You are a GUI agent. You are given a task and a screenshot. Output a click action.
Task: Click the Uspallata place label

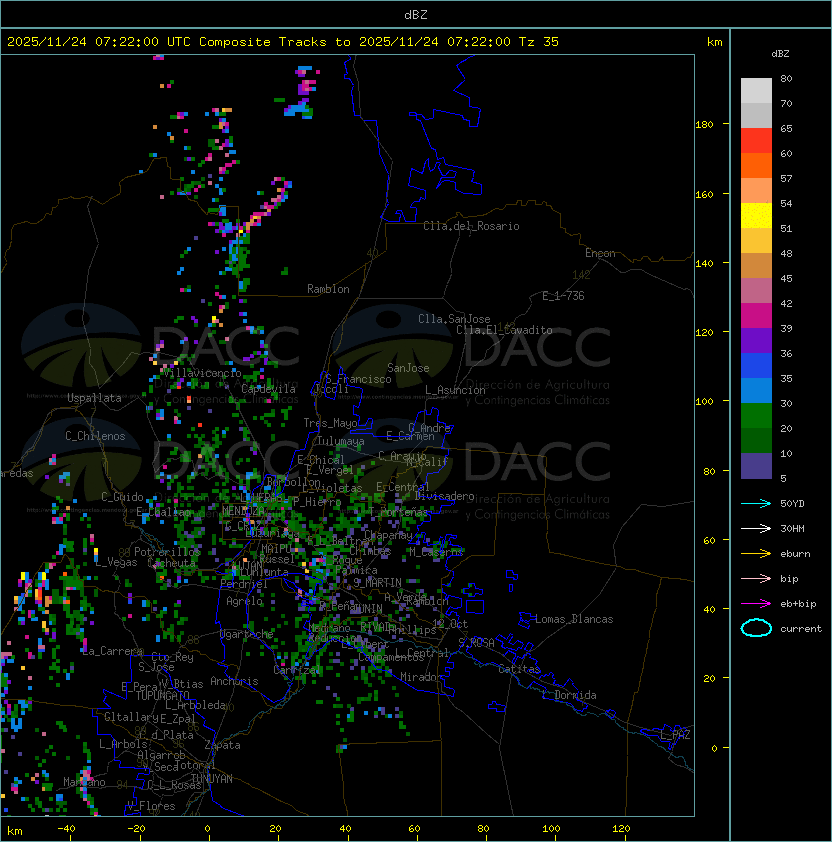coord(94,398)
